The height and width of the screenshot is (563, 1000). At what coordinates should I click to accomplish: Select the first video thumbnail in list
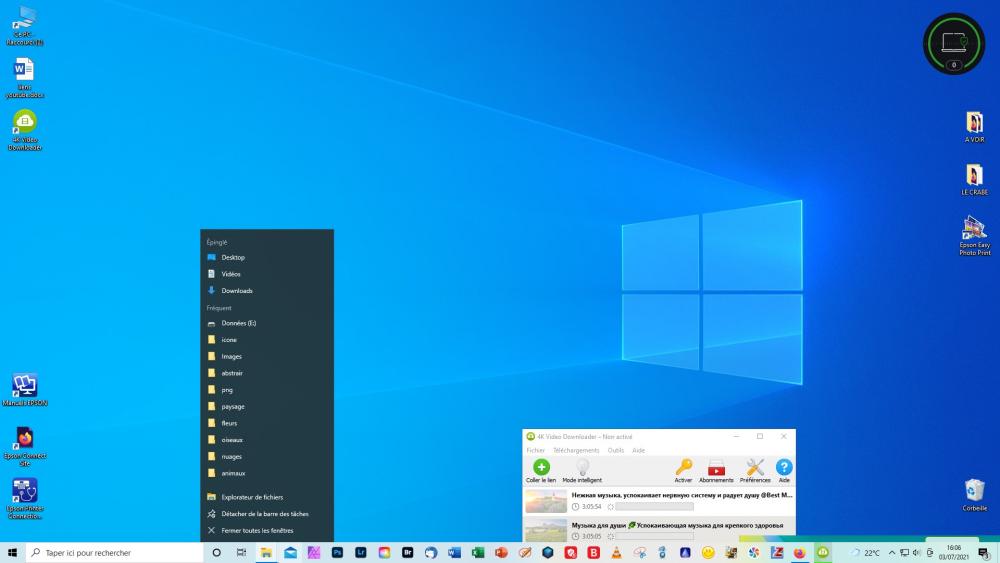pyautogui.click(x=546, y=500)
